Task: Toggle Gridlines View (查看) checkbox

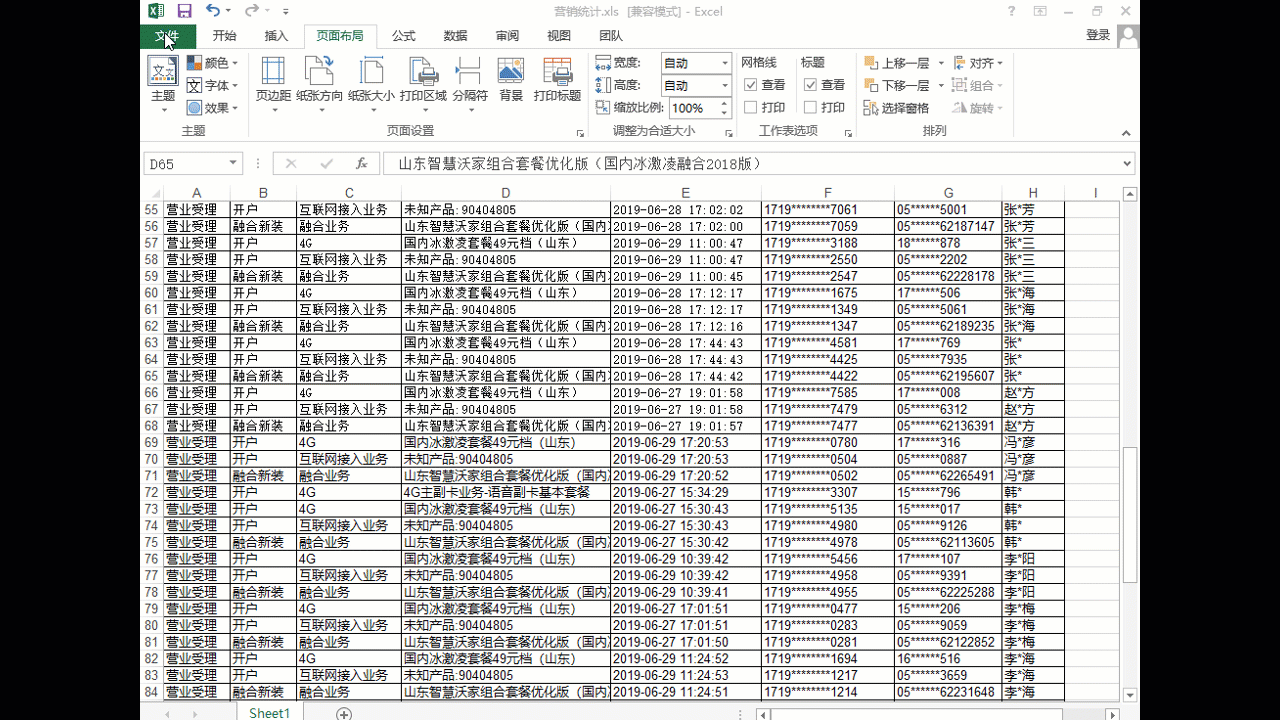Action: pyautogui.click(x=750, y=85)
